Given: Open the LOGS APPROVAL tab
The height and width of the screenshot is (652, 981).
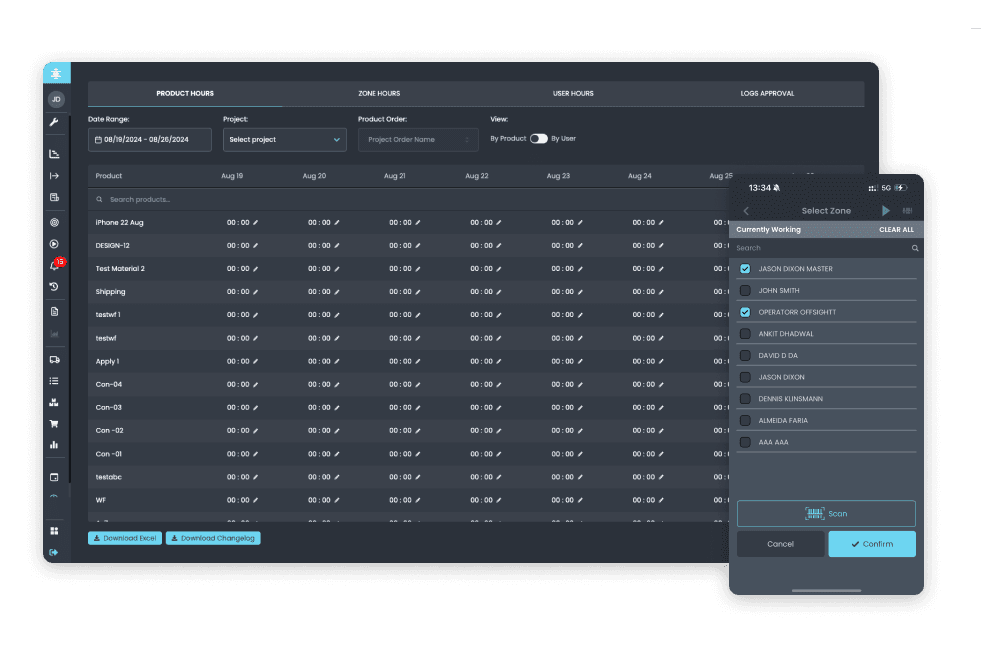Looking at the screenshot, I should click(770, 93).
